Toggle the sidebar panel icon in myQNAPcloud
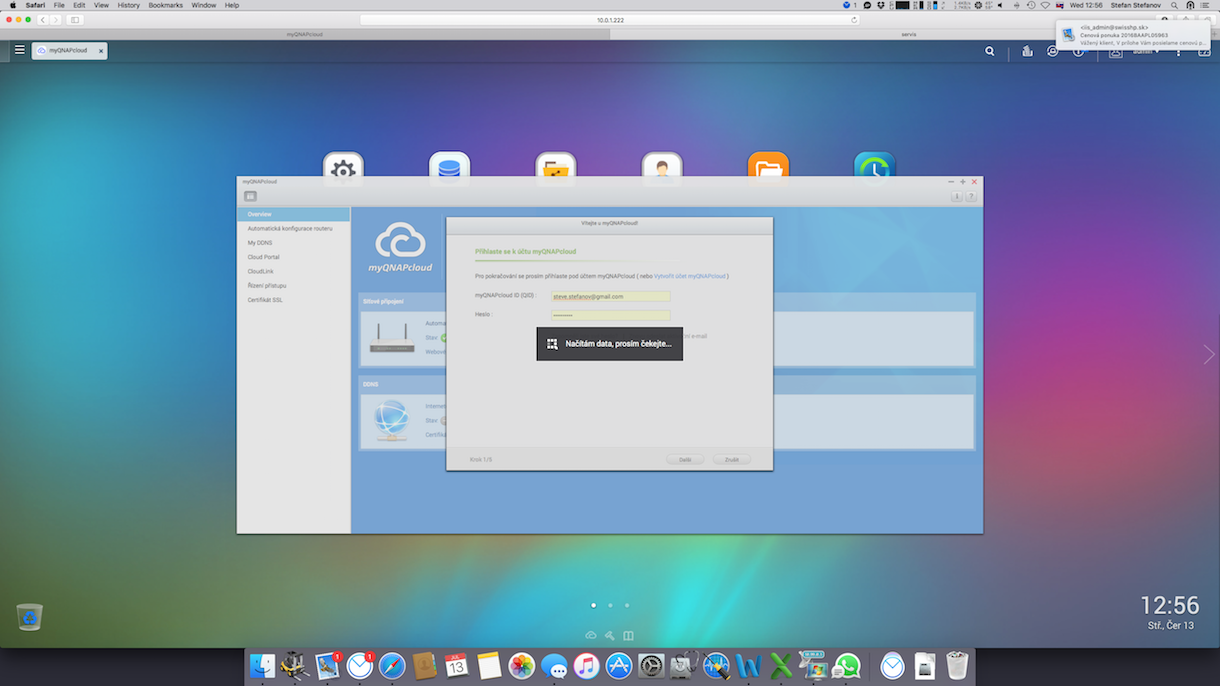The image size is (1220, 686). click(250, 197)
